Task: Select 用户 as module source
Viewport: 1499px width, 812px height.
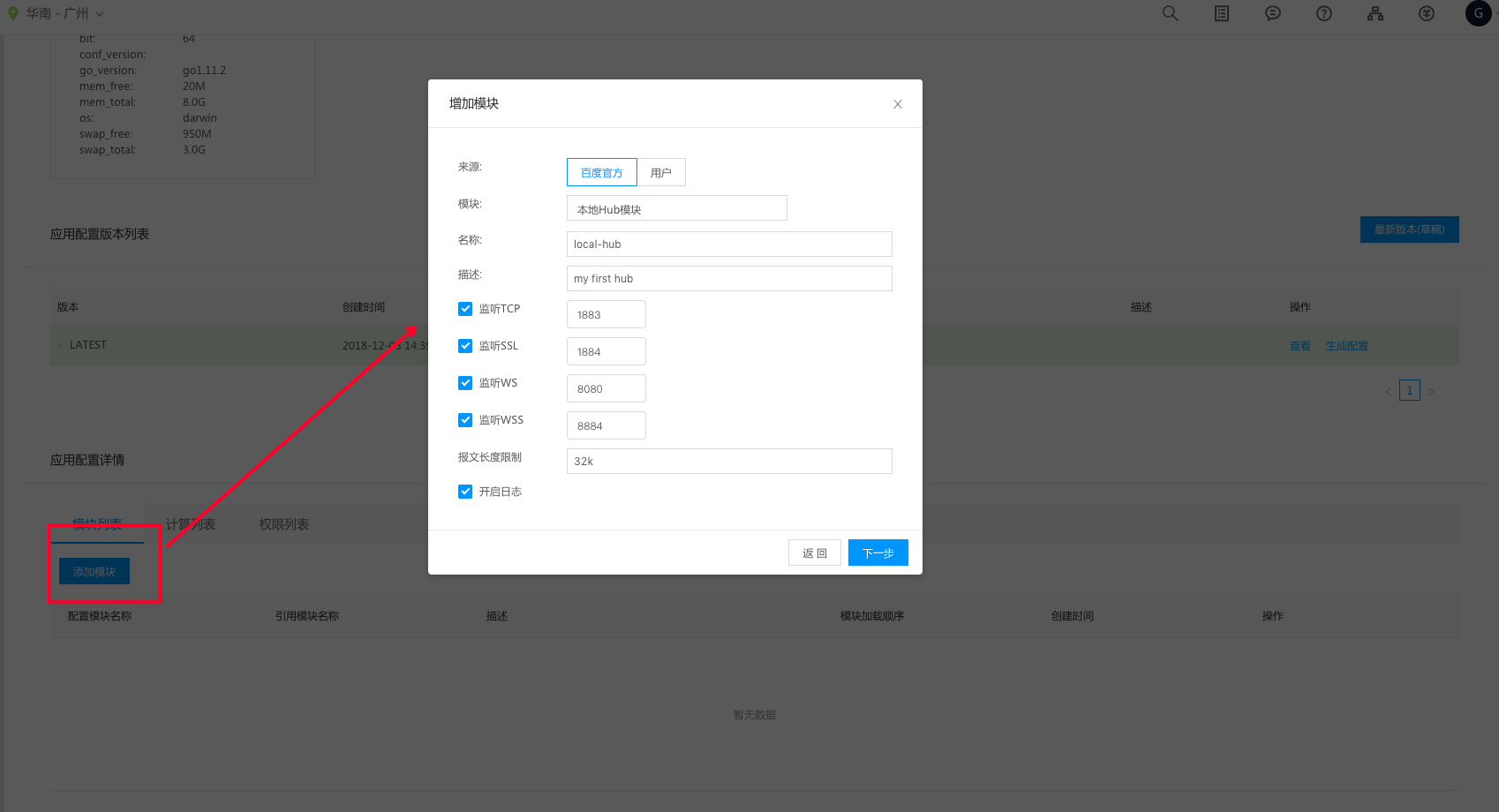Action: click(x=661, y=172)
